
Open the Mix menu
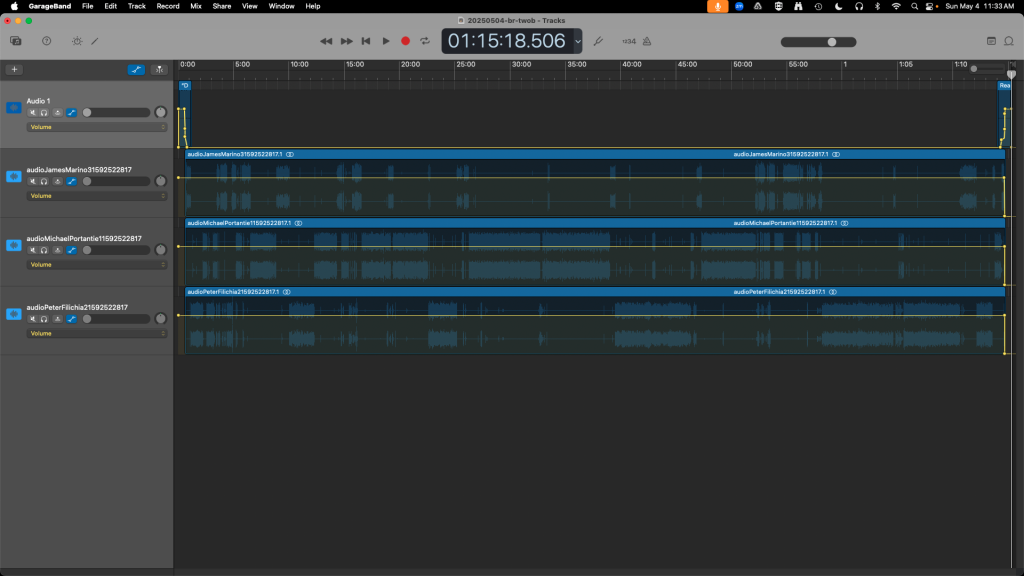(x=196, y=6)
